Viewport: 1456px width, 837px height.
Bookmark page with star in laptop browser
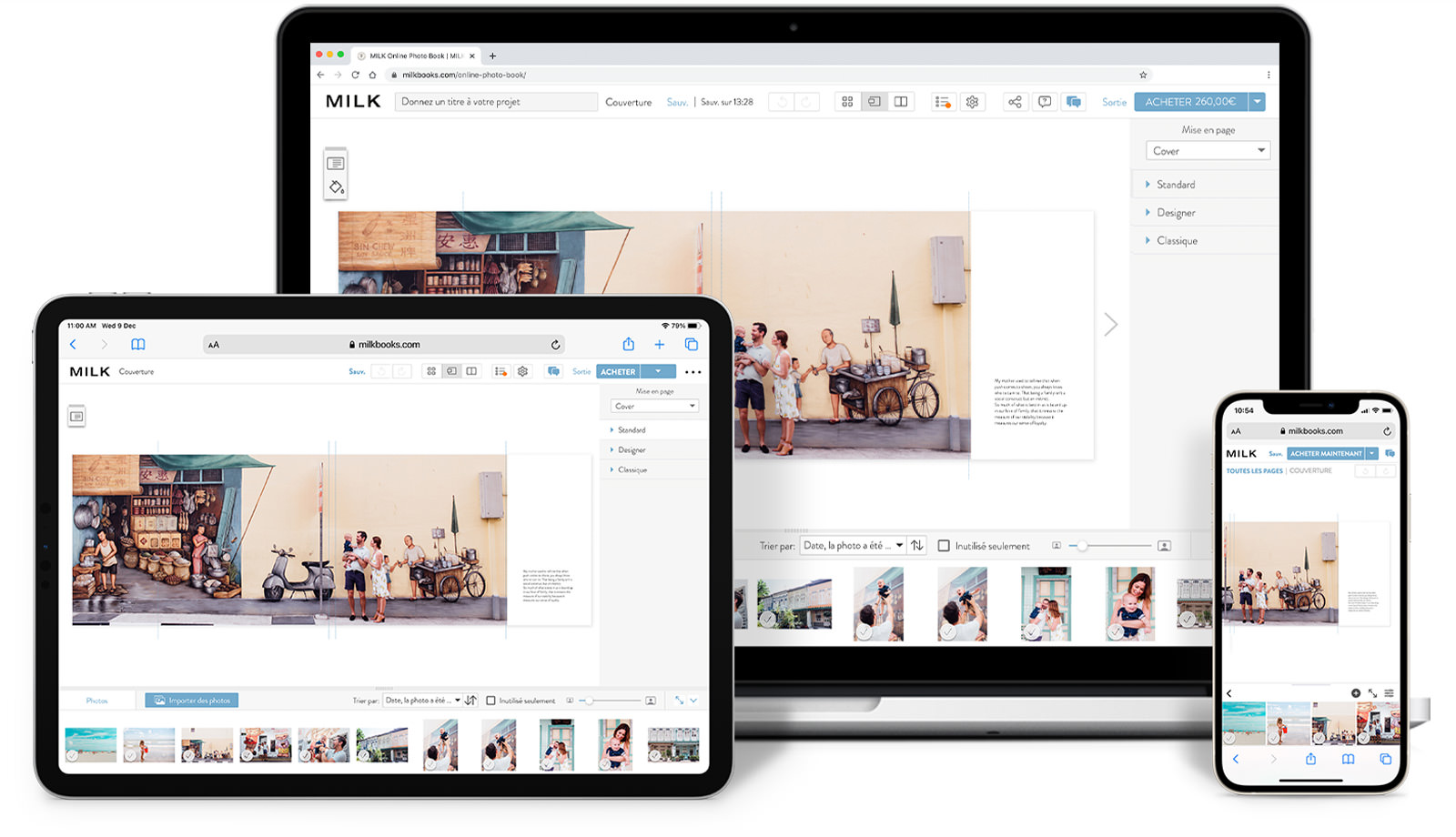click(x=1143, y=75)
